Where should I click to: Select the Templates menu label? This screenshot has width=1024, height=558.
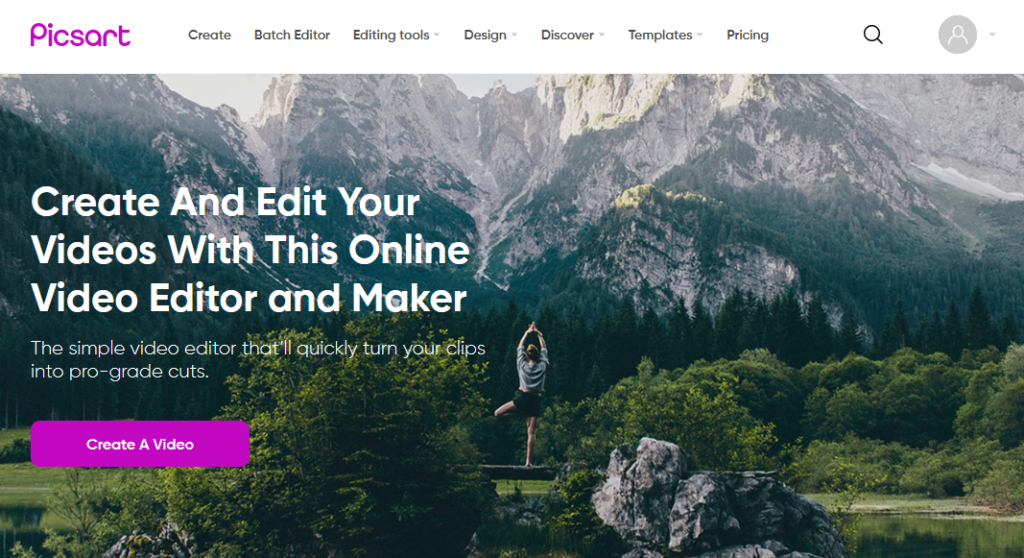pyautogui.click(x=660, y=35)
